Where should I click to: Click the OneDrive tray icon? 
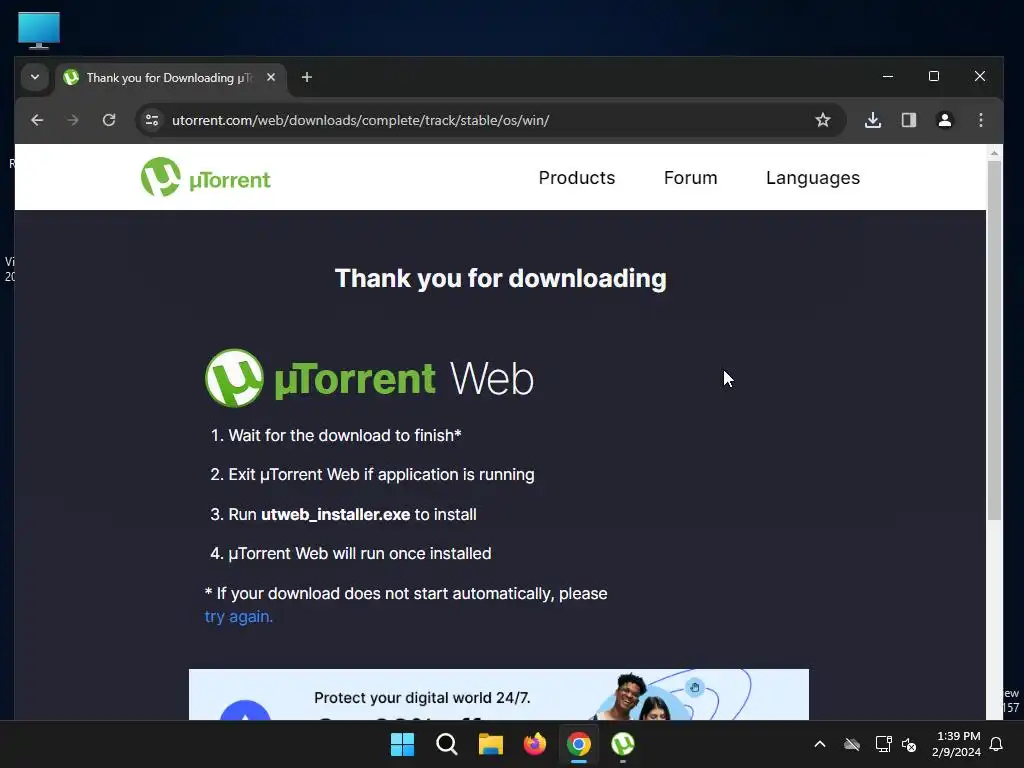pos(852,744)
